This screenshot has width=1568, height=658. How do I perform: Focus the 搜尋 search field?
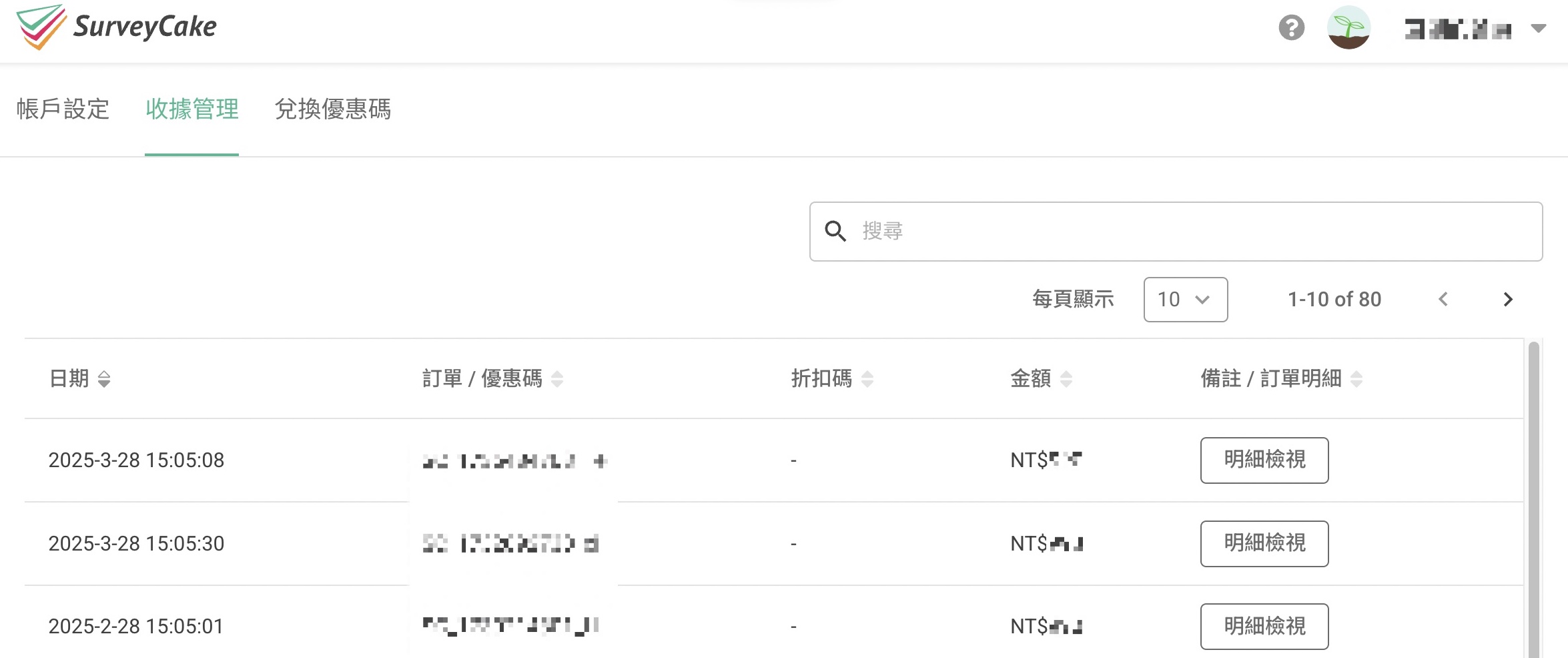click(x=1188, y=231)
